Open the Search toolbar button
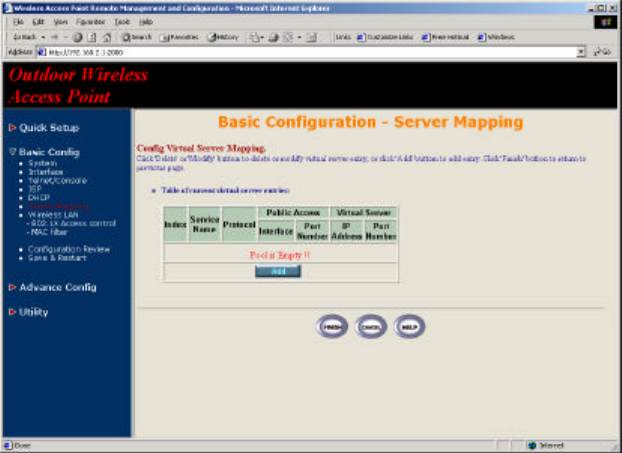This screenshot has width=622, height=453. point(137,37)
